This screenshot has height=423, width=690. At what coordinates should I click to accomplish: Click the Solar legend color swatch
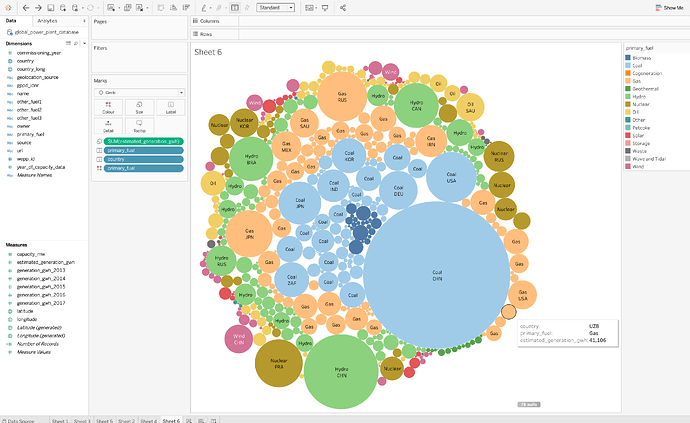[628, 136]
